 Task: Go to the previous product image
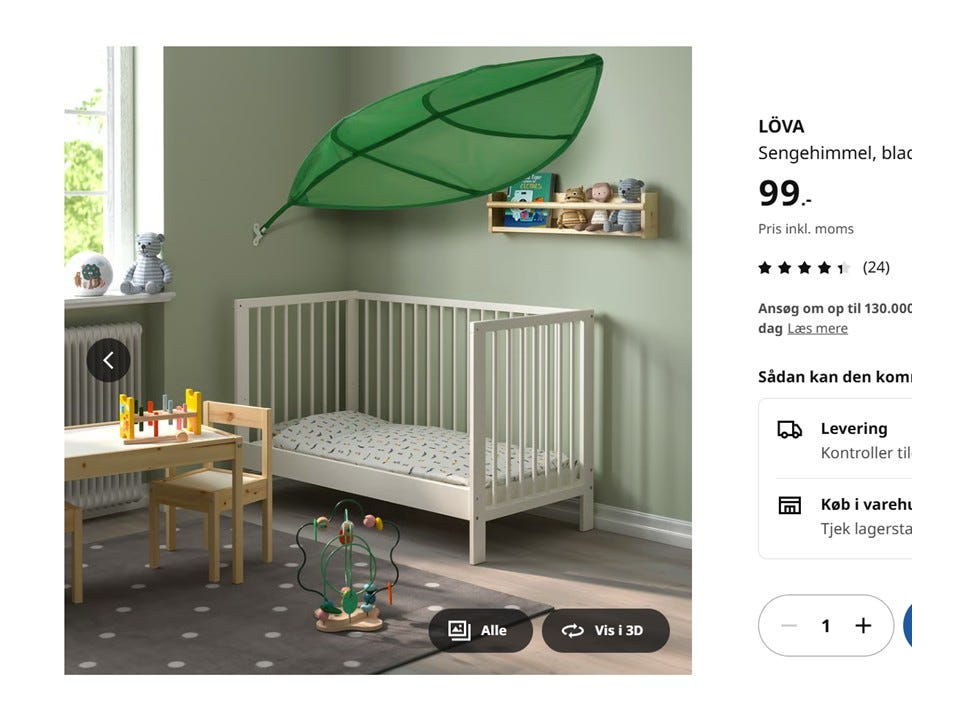tap(108, 360)
